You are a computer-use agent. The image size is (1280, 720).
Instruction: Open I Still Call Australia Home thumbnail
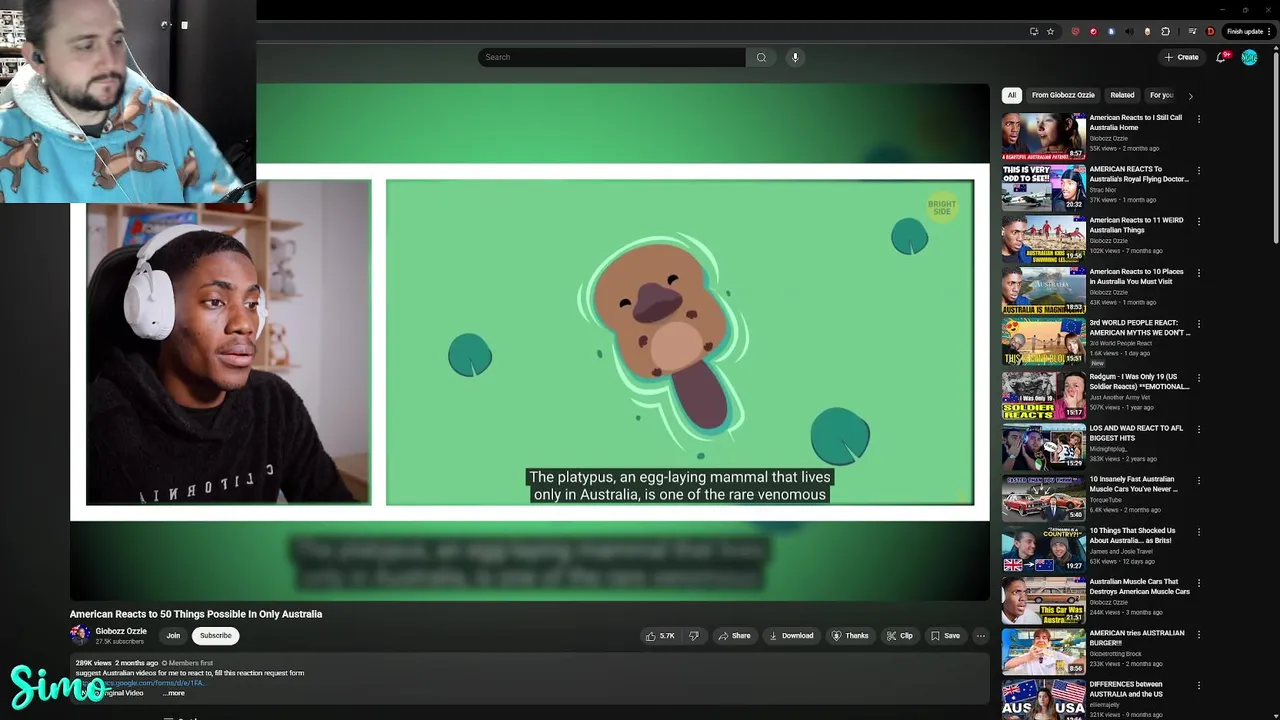tap(1044, 136)
